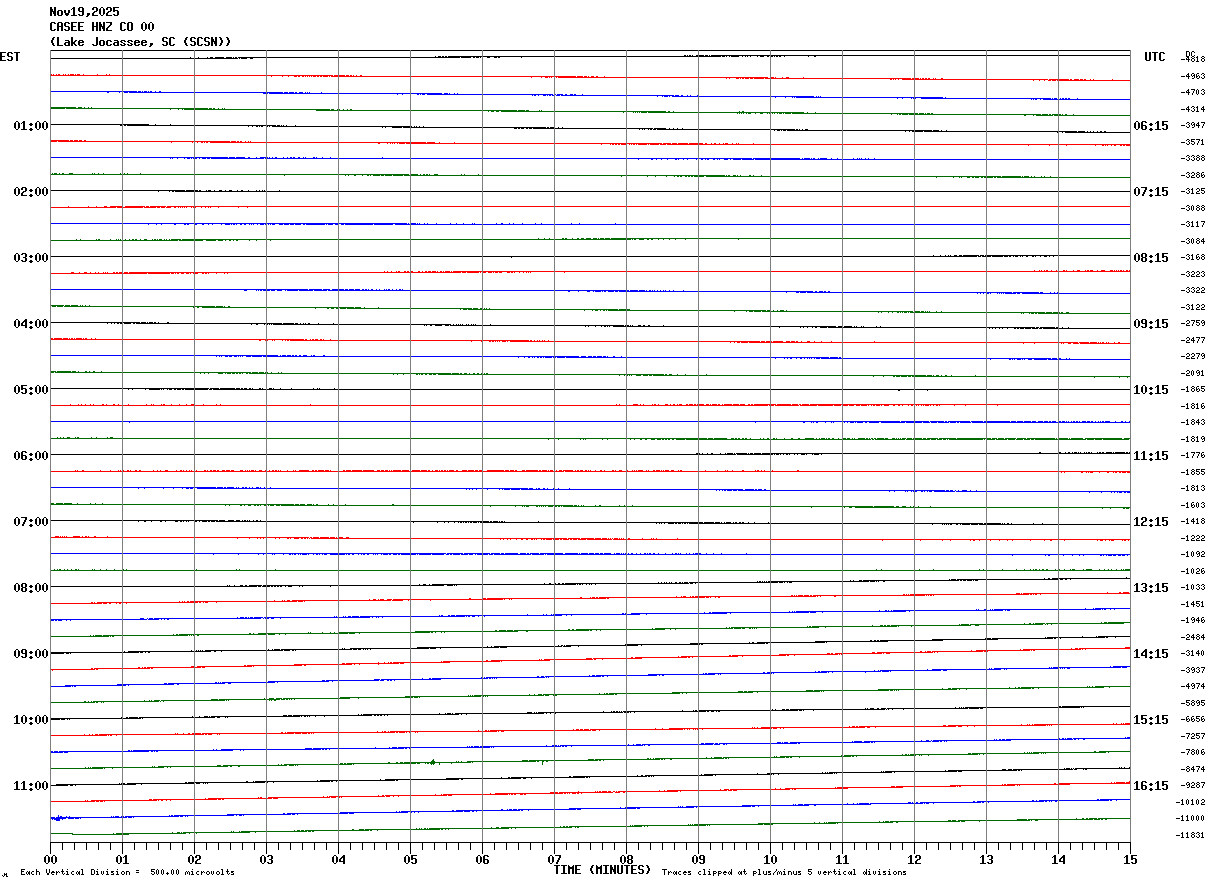The height and width of the screenshot is (886, 1210).
Task: Click the '05:00' EST hour label
Action: coord(31,390)
